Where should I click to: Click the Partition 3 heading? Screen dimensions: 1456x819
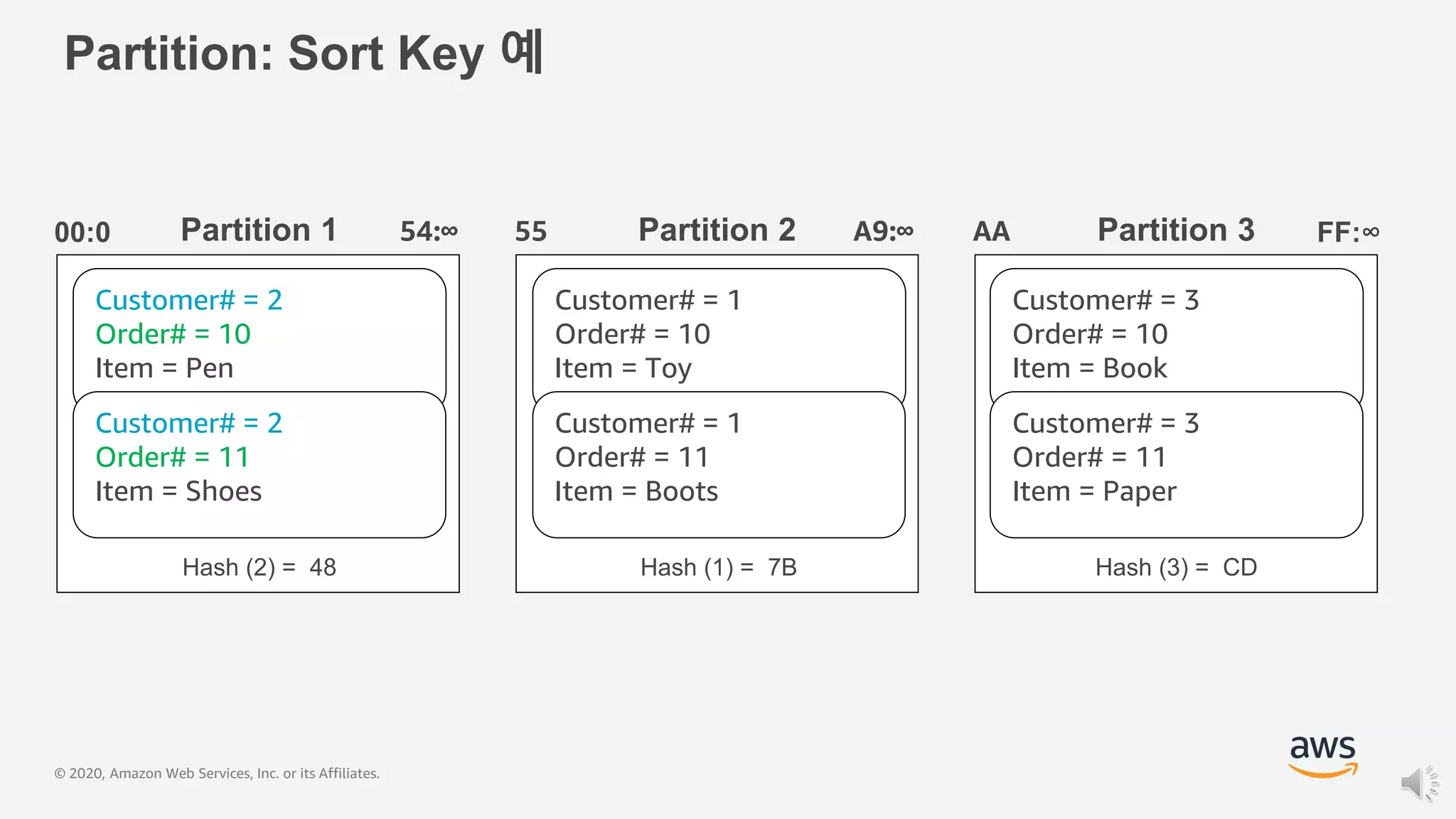pyautogui.click(x=1176, y=230)
